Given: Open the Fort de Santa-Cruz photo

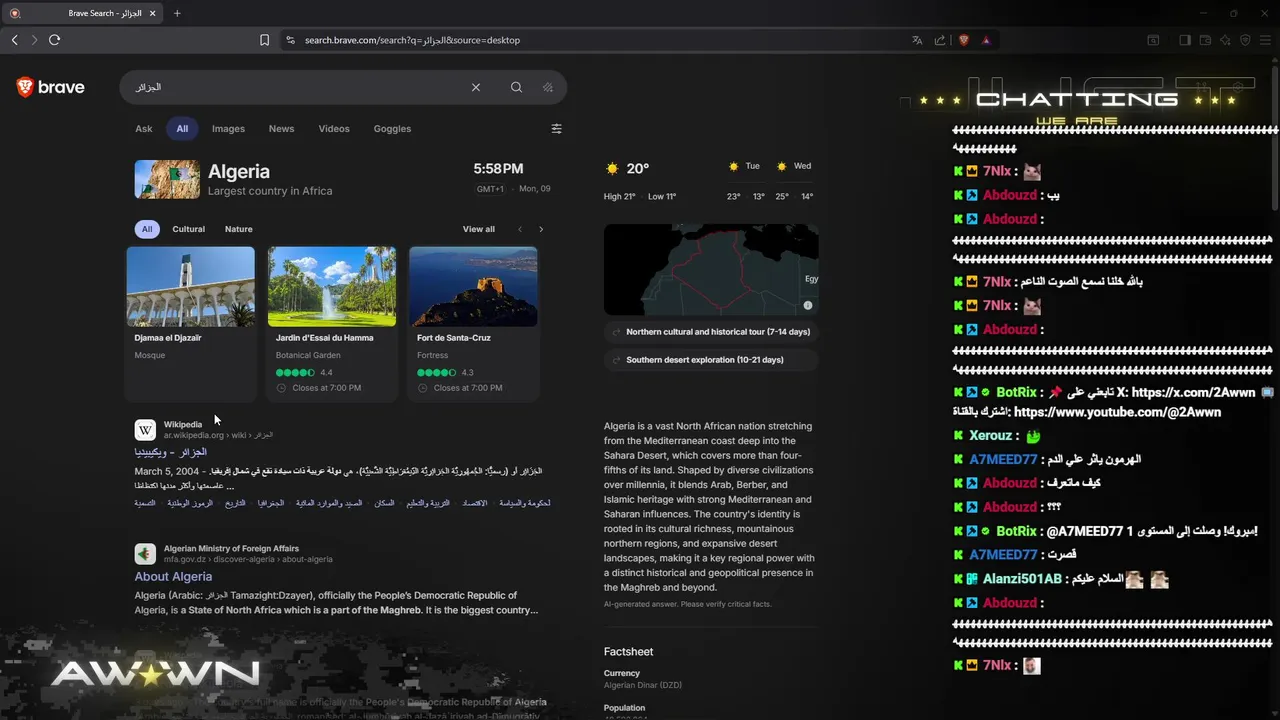Looking at the screenshot, I should (x=473, y=286).
